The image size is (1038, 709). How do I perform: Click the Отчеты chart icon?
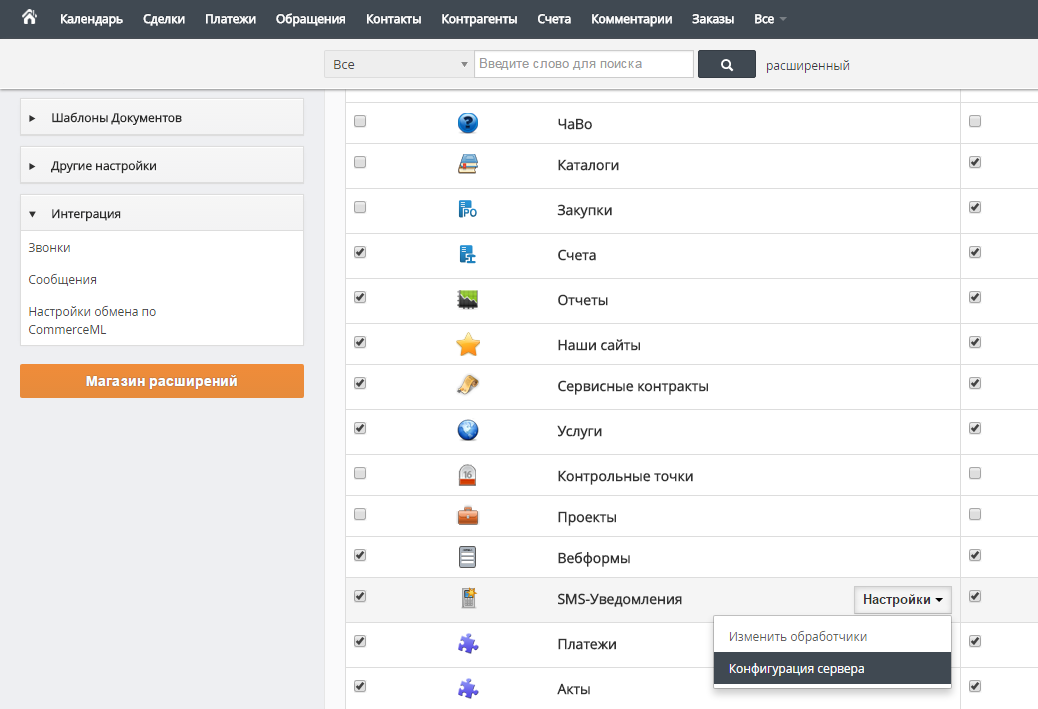point(467,300)
